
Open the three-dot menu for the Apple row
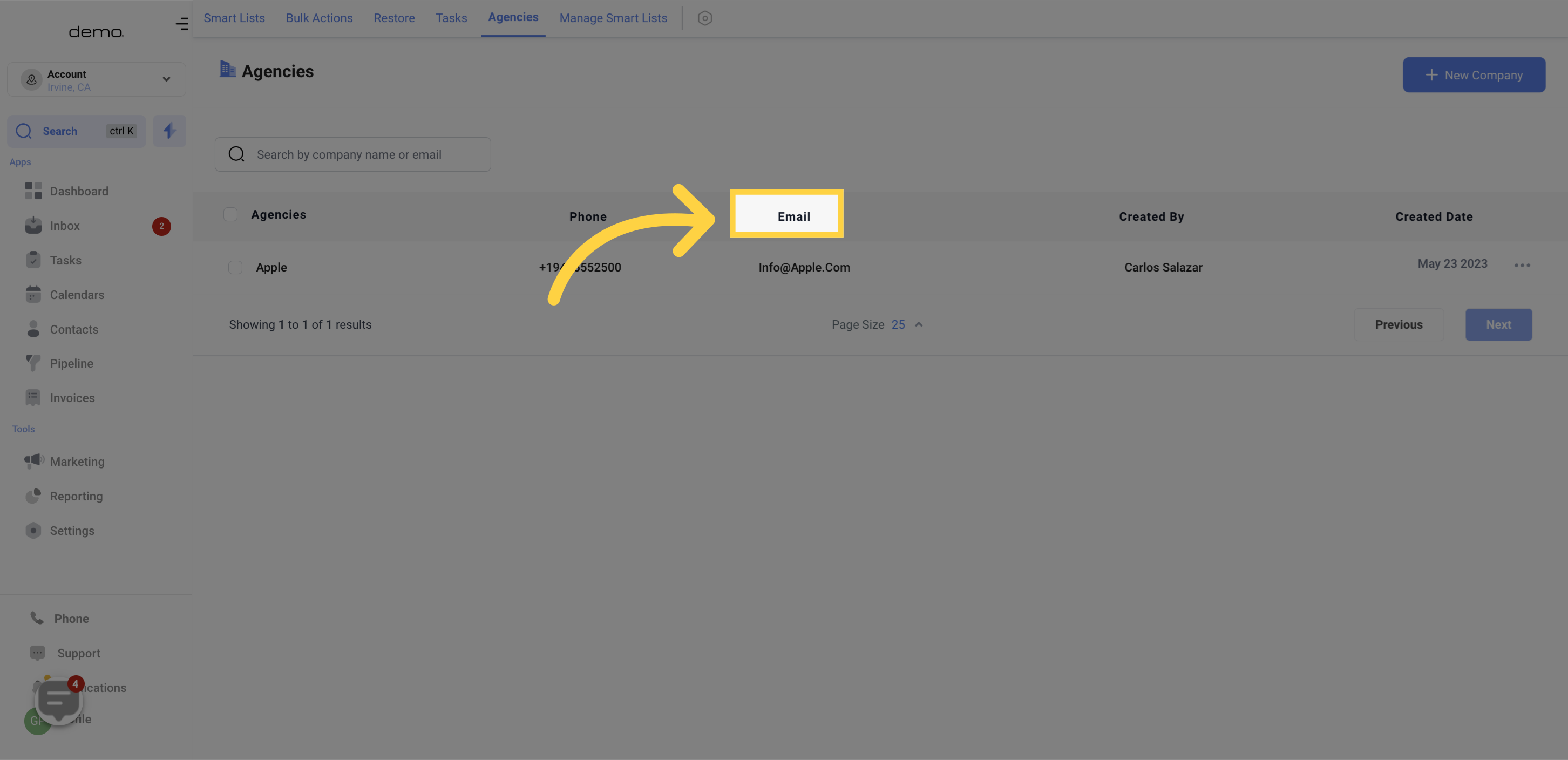pos(1522,266)
